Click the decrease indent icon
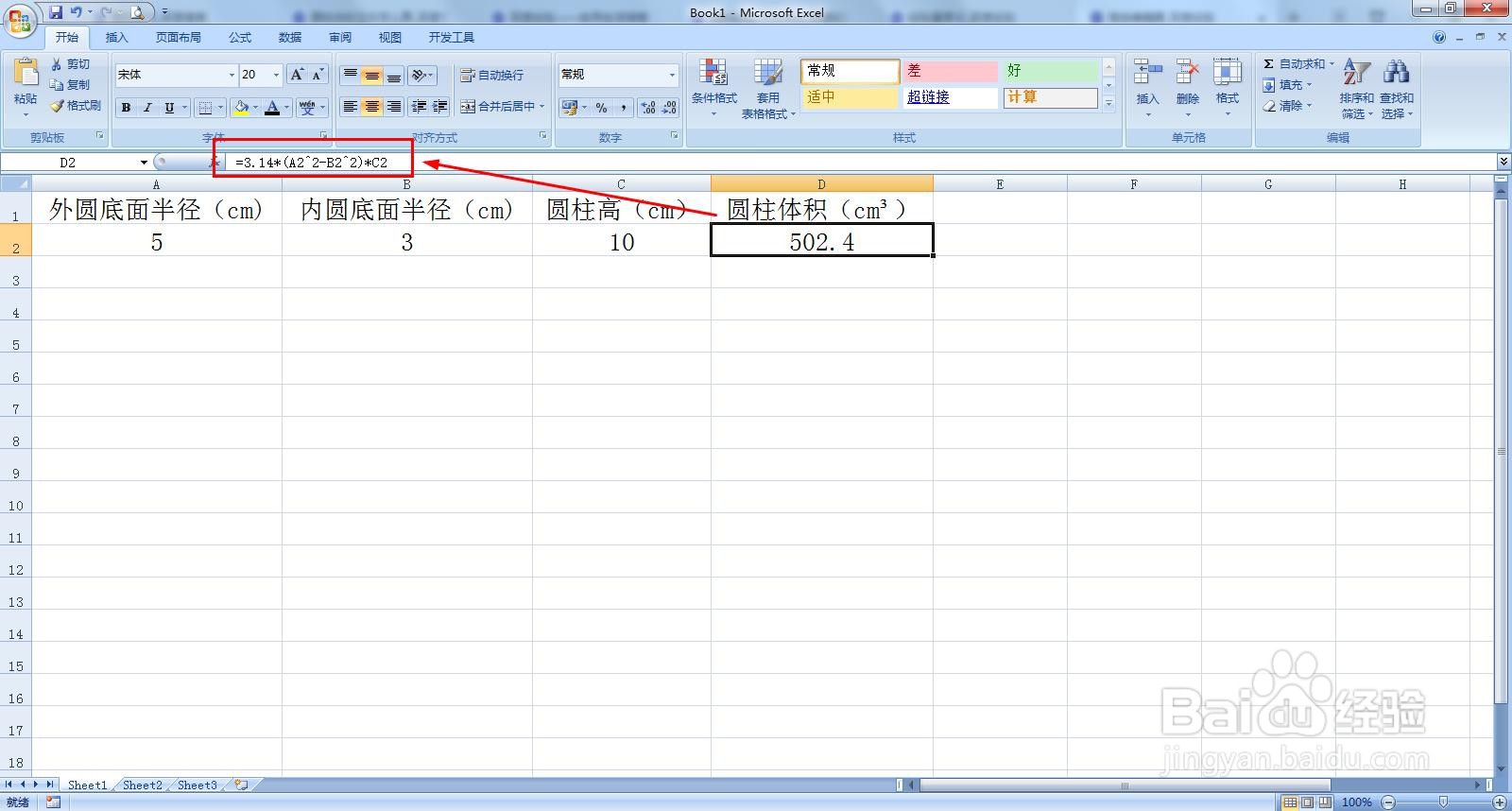 click(419, 107)
